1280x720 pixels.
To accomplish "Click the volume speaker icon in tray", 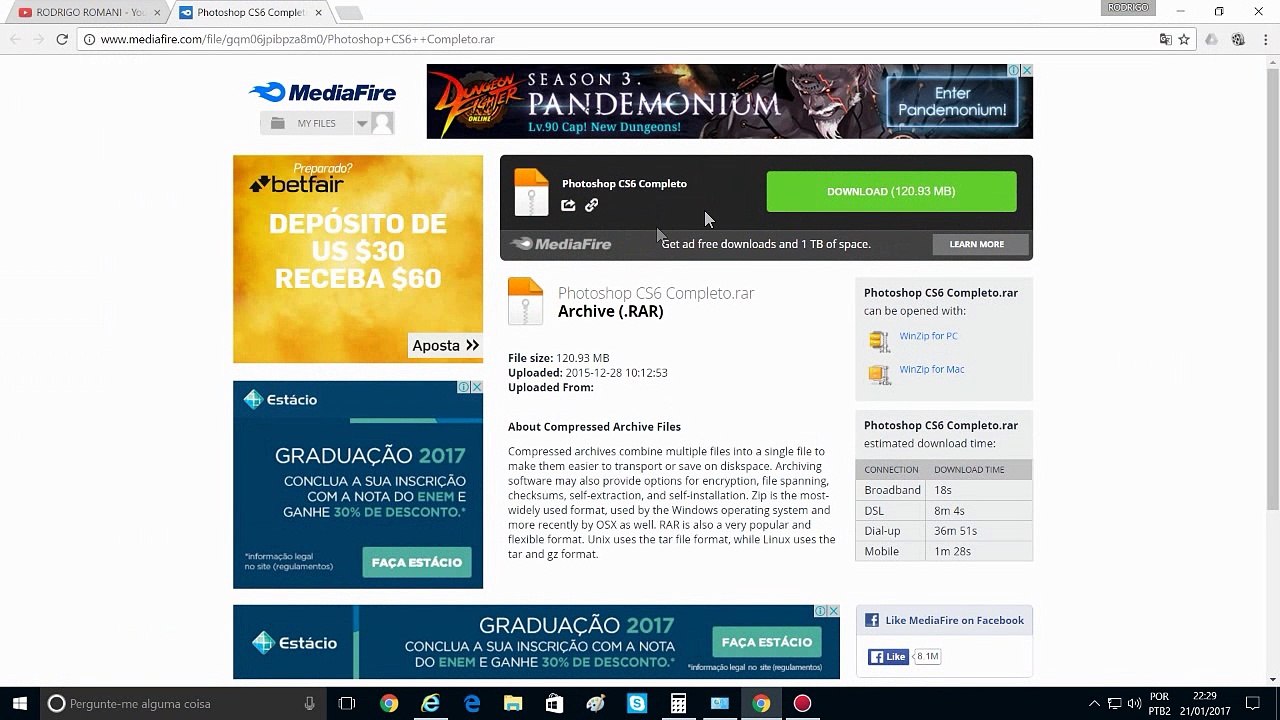I will pos(1134,704).
